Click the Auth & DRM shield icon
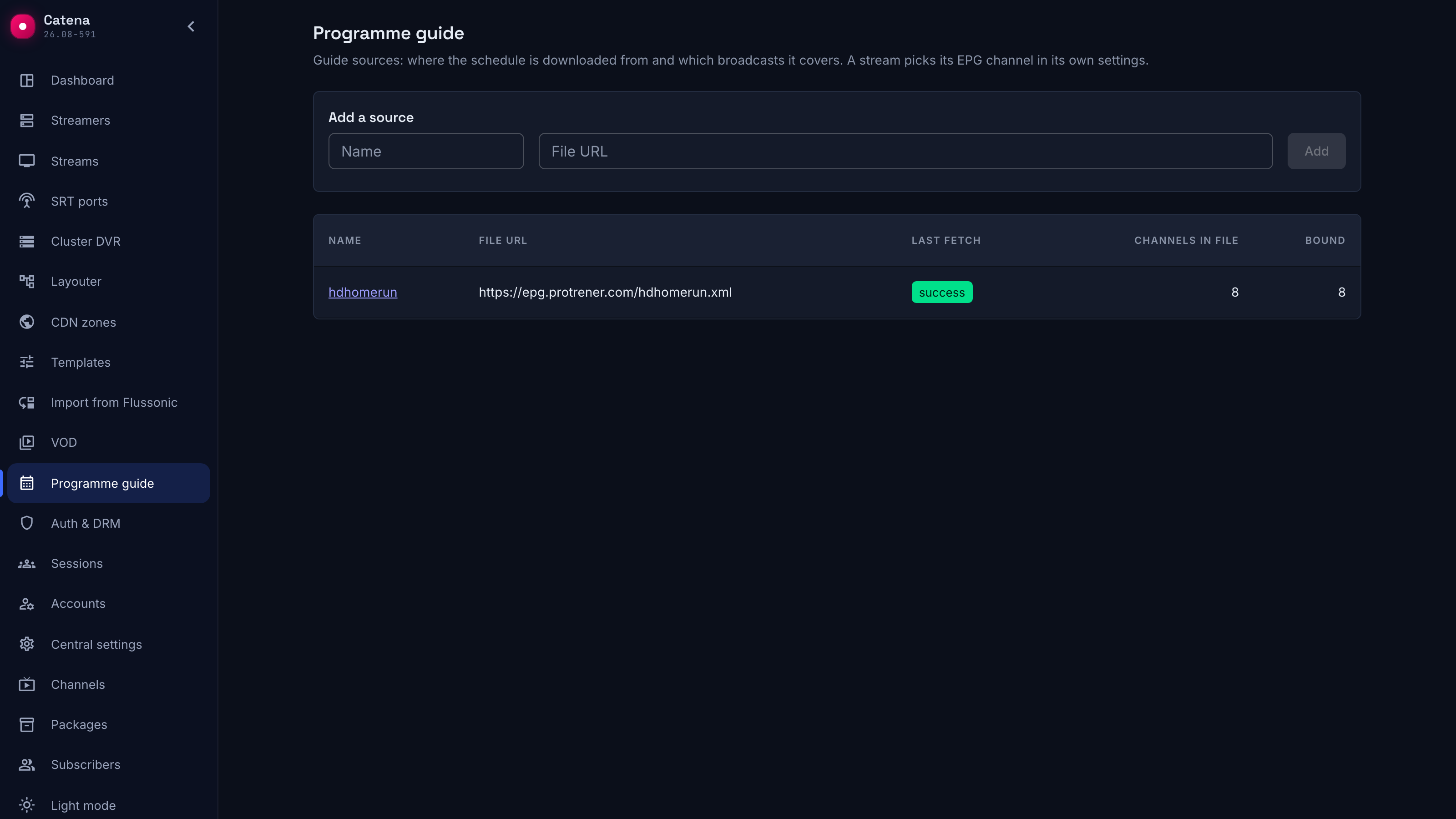Viewport: 1456px width, 819px height. click(26, 523)
